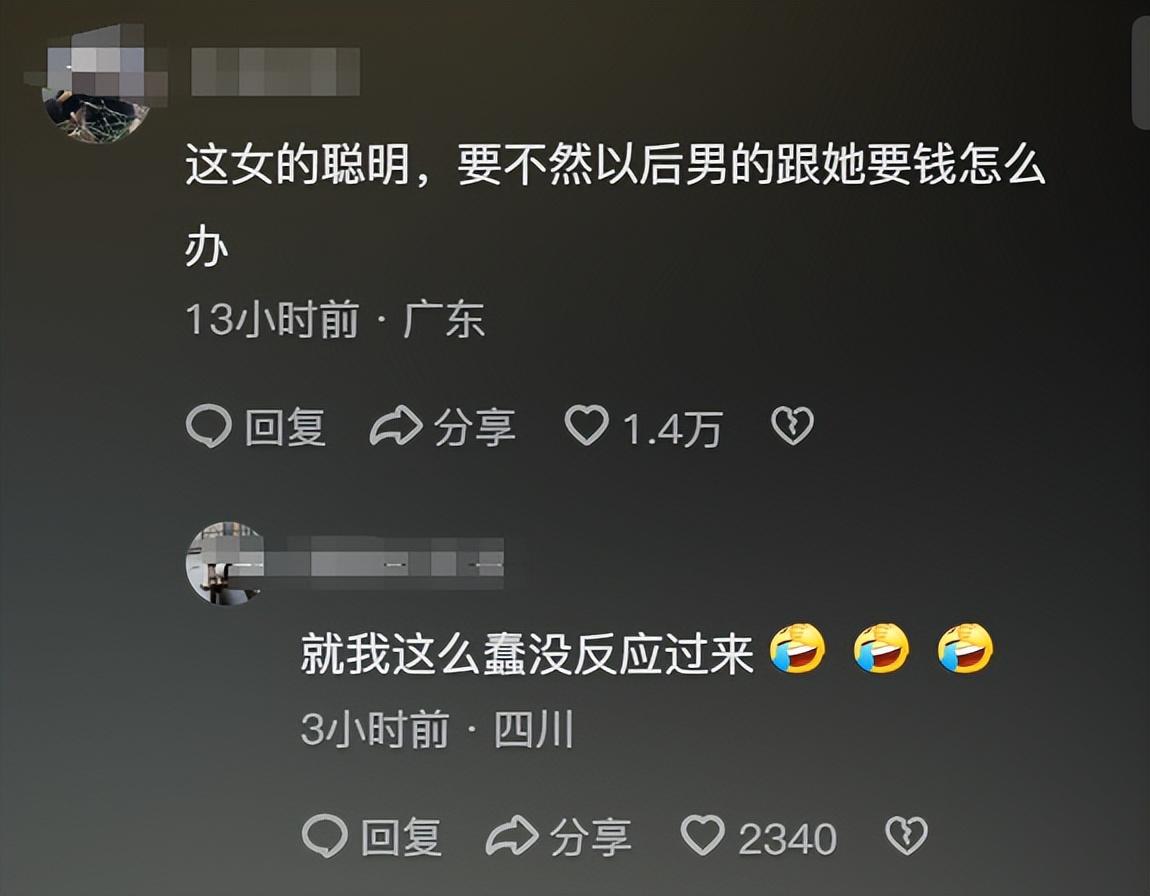
Task: Click the share arrow icon on the top comment
Action: [x=396, y=426]
